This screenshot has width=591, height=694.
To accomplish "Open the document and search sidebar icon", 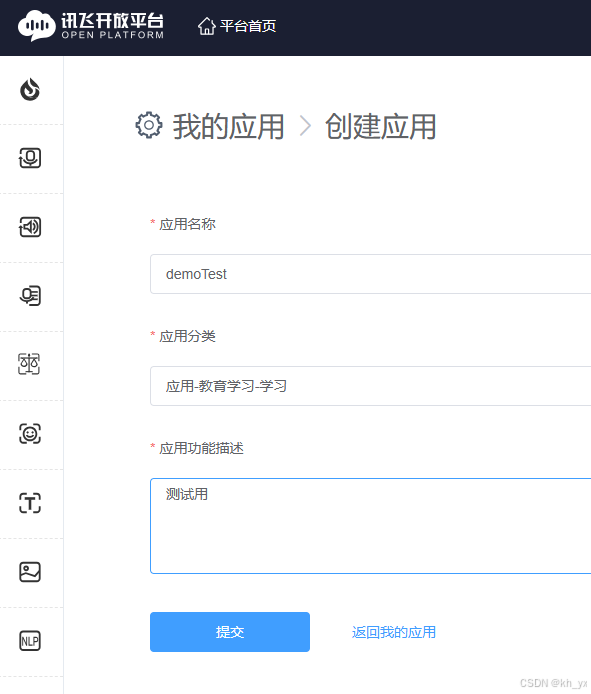I will point(30,296).
